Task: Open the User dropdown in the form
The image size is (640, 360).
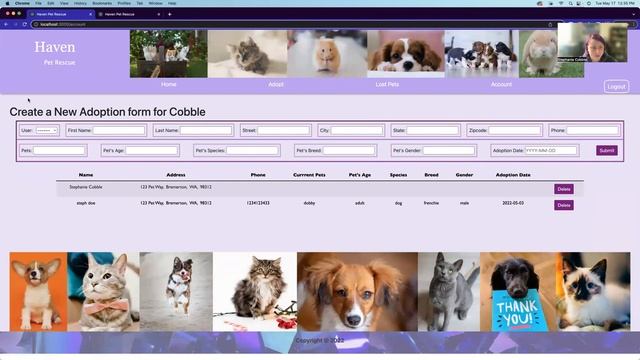Action: (x=47, y=130)
